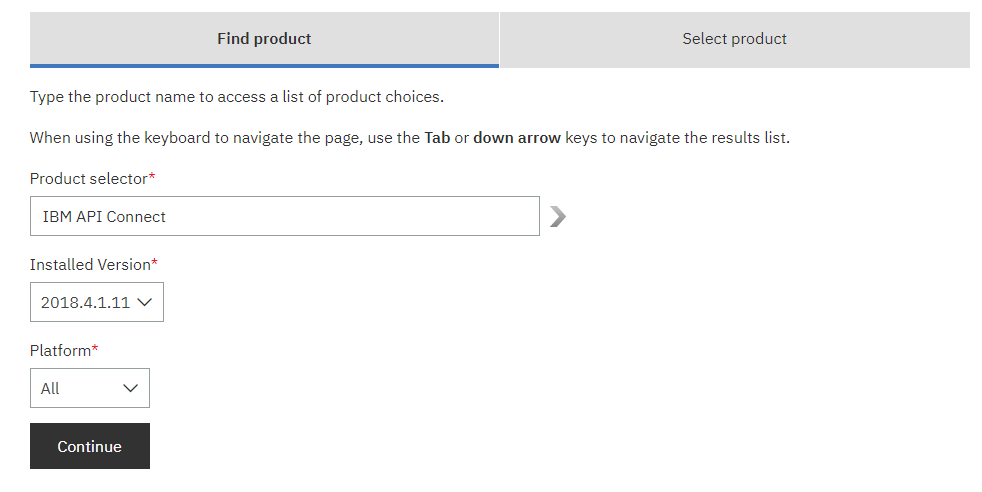Click the grey arrow beside Product selector
The height and width of the screenshot is (492, 982).
click(558, 216)
